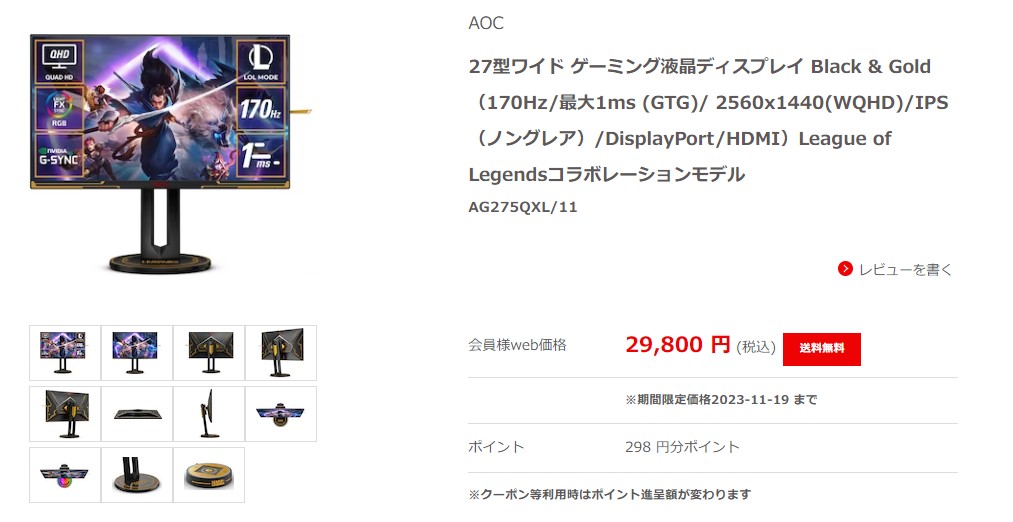Select the AOC brand name
1013x522 pixels.
point(486,23)
